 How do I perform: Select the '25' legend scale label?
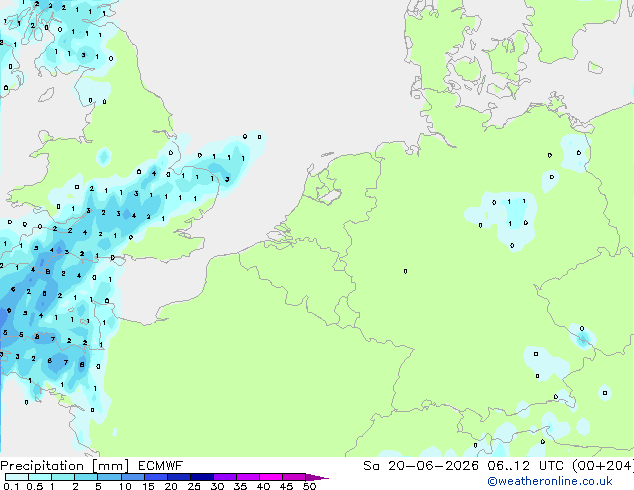(194, 486)
